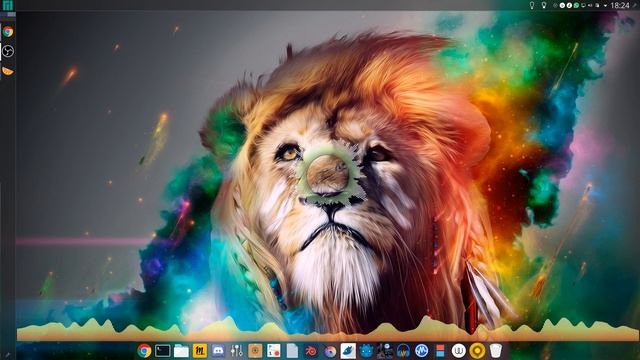Launch the dark figure game icon in dock
Viewport: 640px width, 360px height.
[384, 351]
